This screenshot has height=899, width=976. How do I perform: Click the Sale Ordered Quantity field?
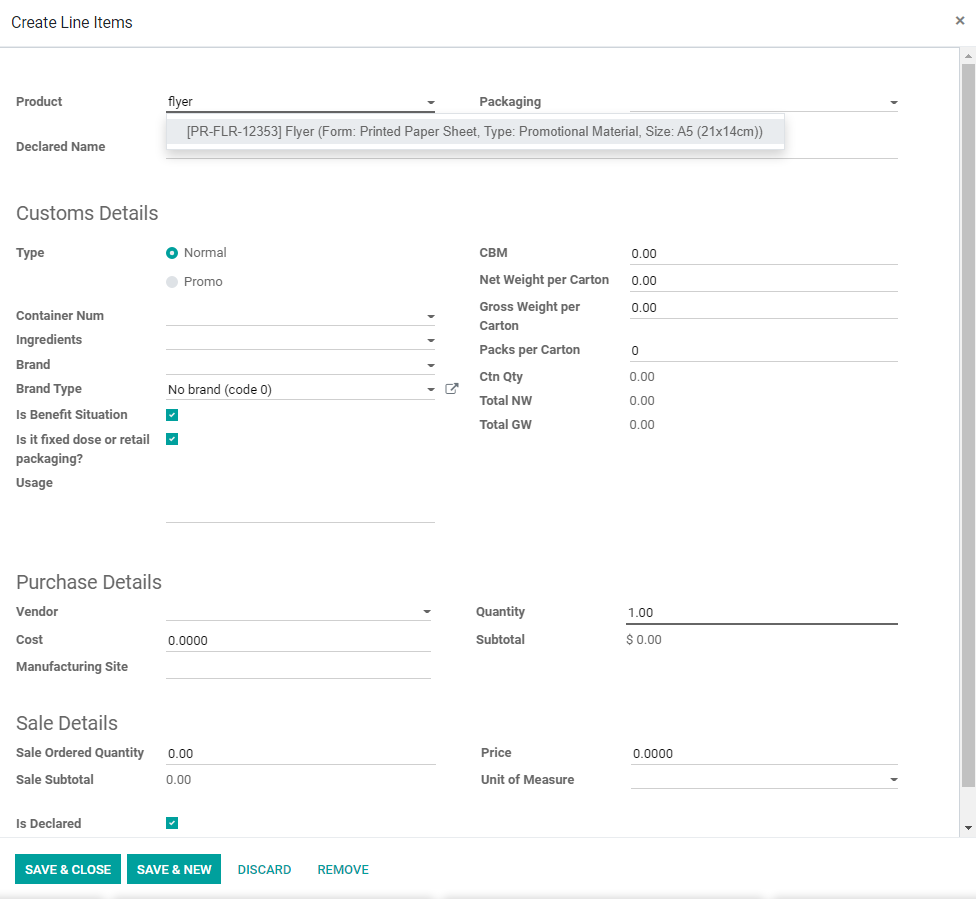[301, 753]
